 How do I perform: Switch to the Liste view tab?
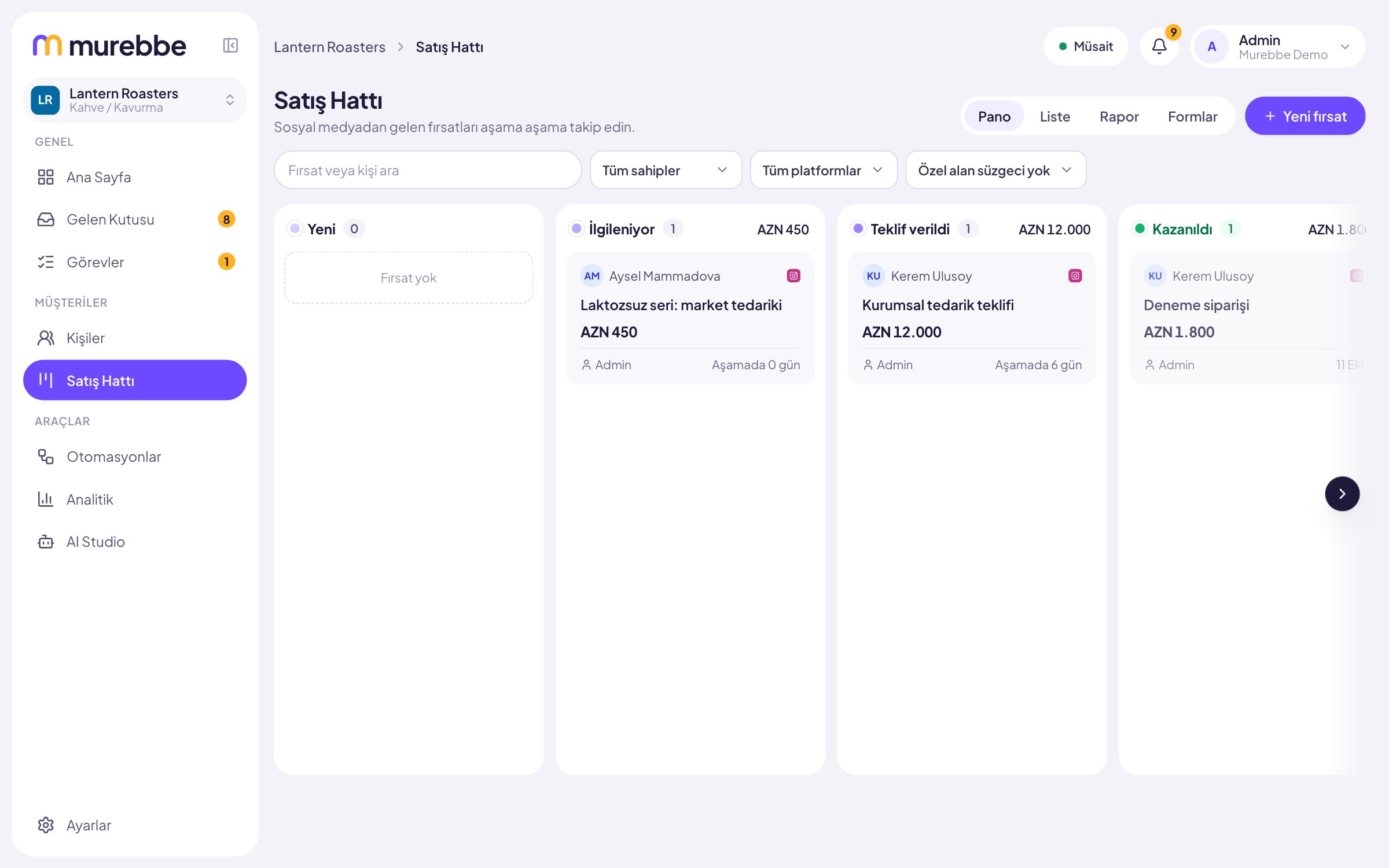coord(1054,116)
